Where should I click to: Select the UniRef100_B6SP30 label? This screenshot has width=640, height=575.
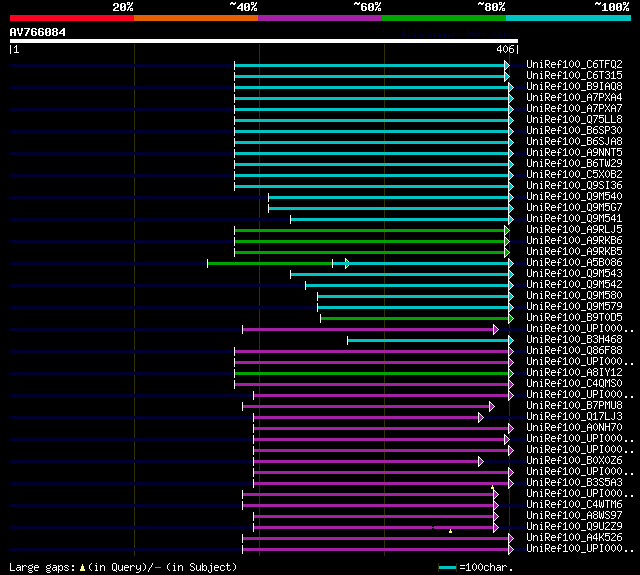(x=574, y=131)
